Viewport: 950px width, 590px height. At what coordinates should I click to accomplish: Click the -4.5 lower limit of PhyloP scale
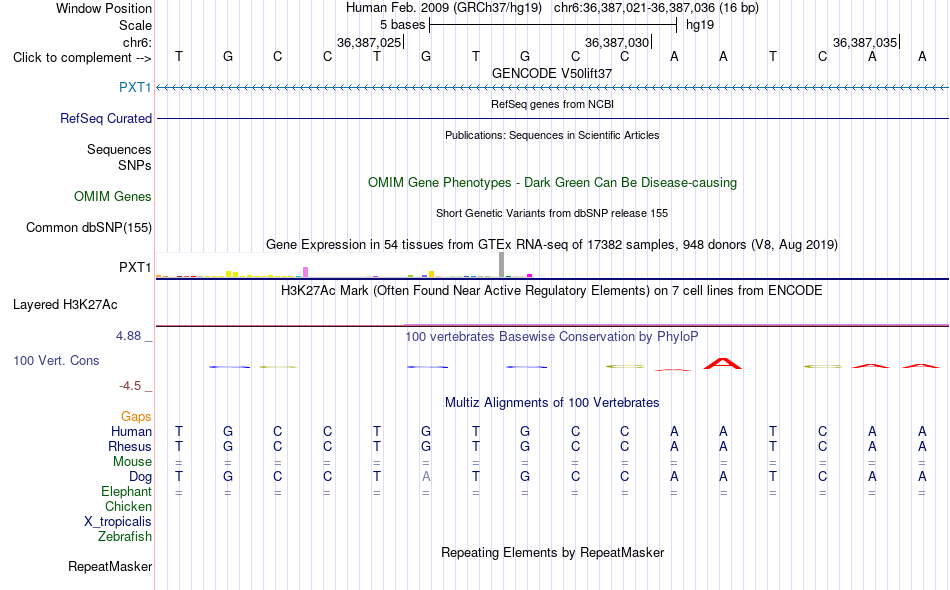tap(130, 386)
